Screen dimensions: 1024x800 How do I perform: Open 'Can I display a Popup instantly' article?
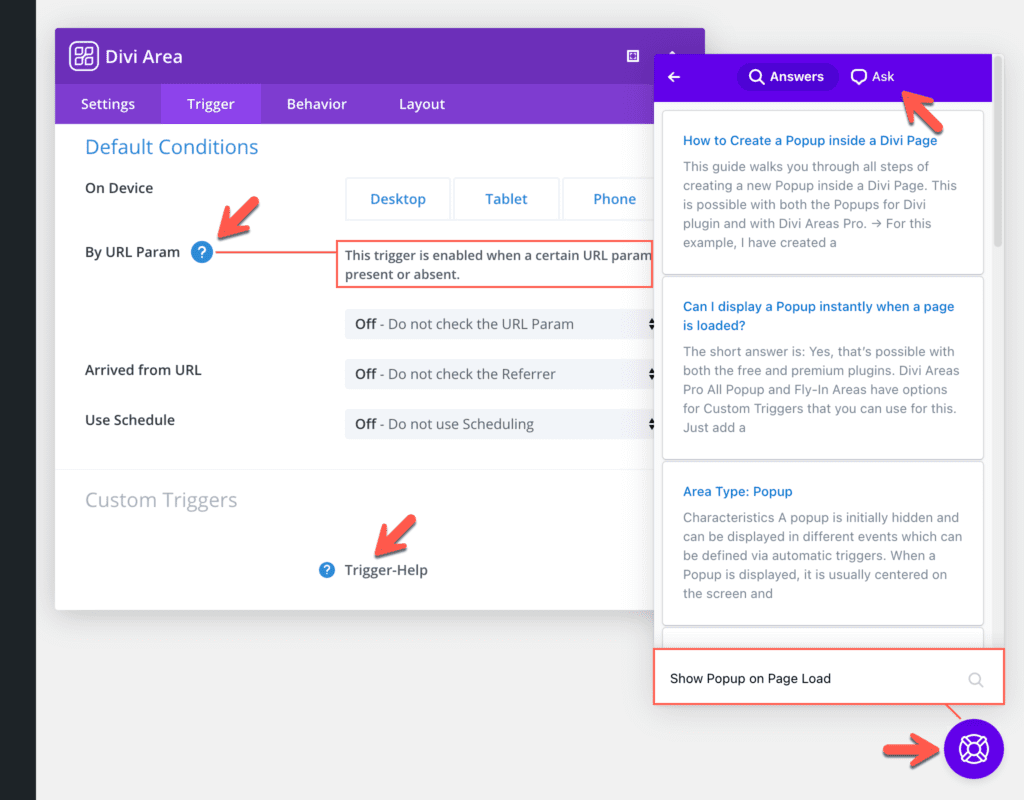click(818, 316)
